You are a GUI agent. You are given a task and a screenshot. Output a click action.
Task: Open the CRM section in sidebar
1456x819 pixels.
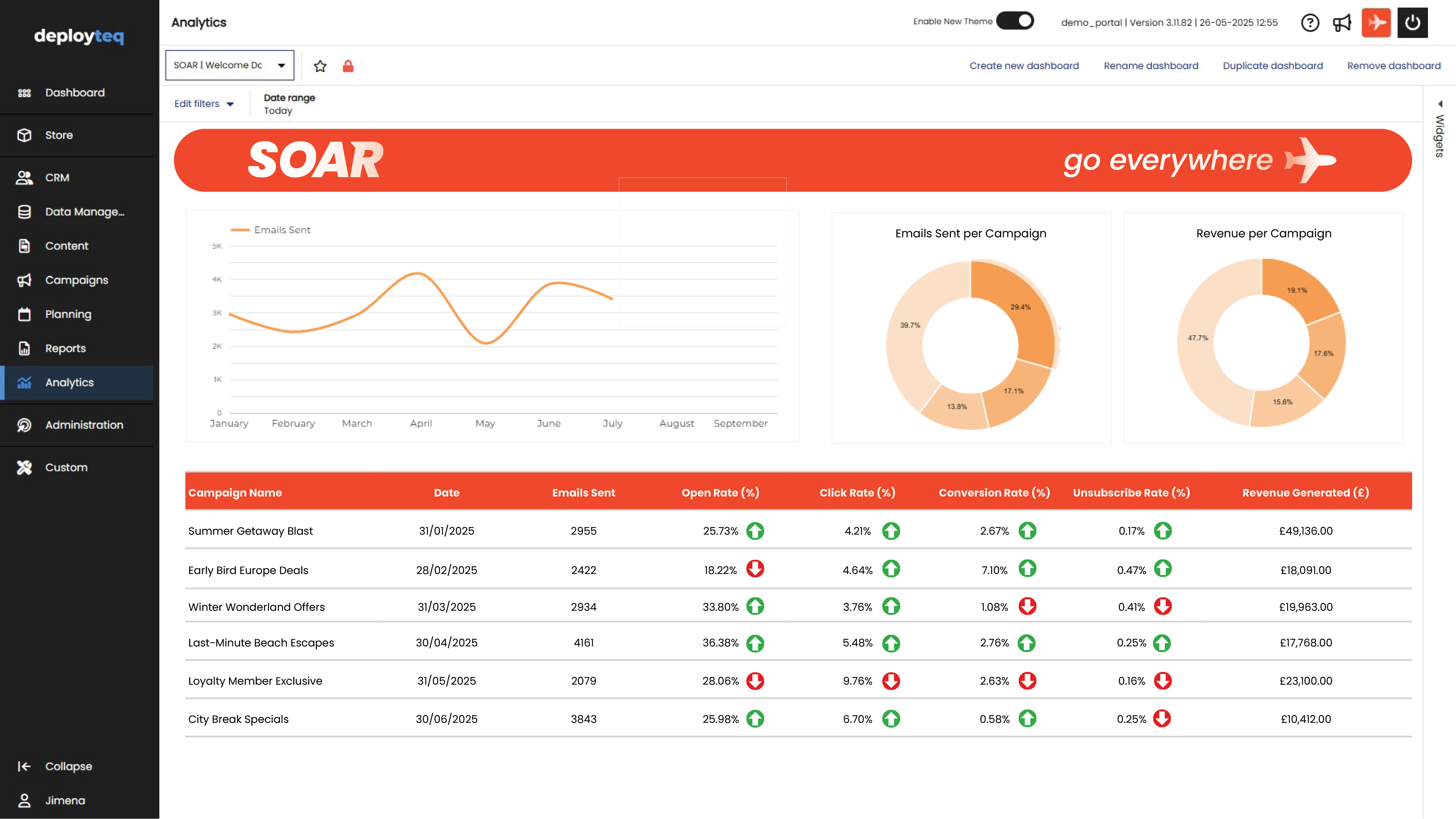57,178
